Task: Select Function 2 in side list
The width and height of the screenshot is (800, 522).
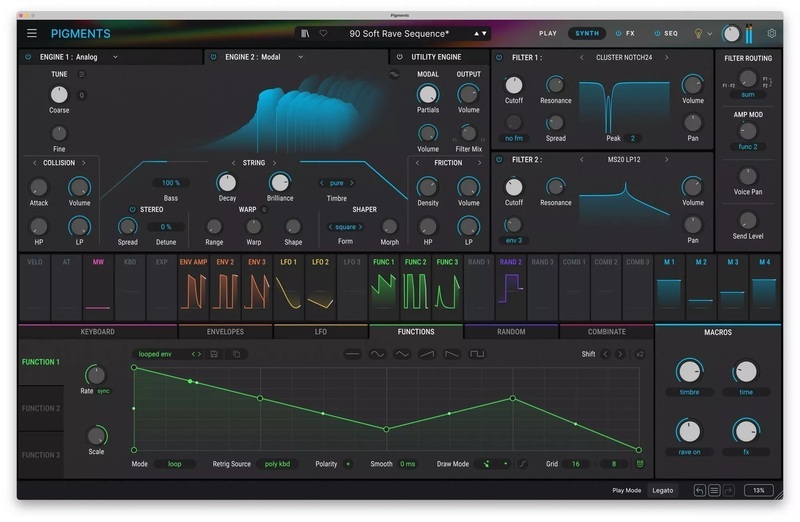Action: click(41, 408)
